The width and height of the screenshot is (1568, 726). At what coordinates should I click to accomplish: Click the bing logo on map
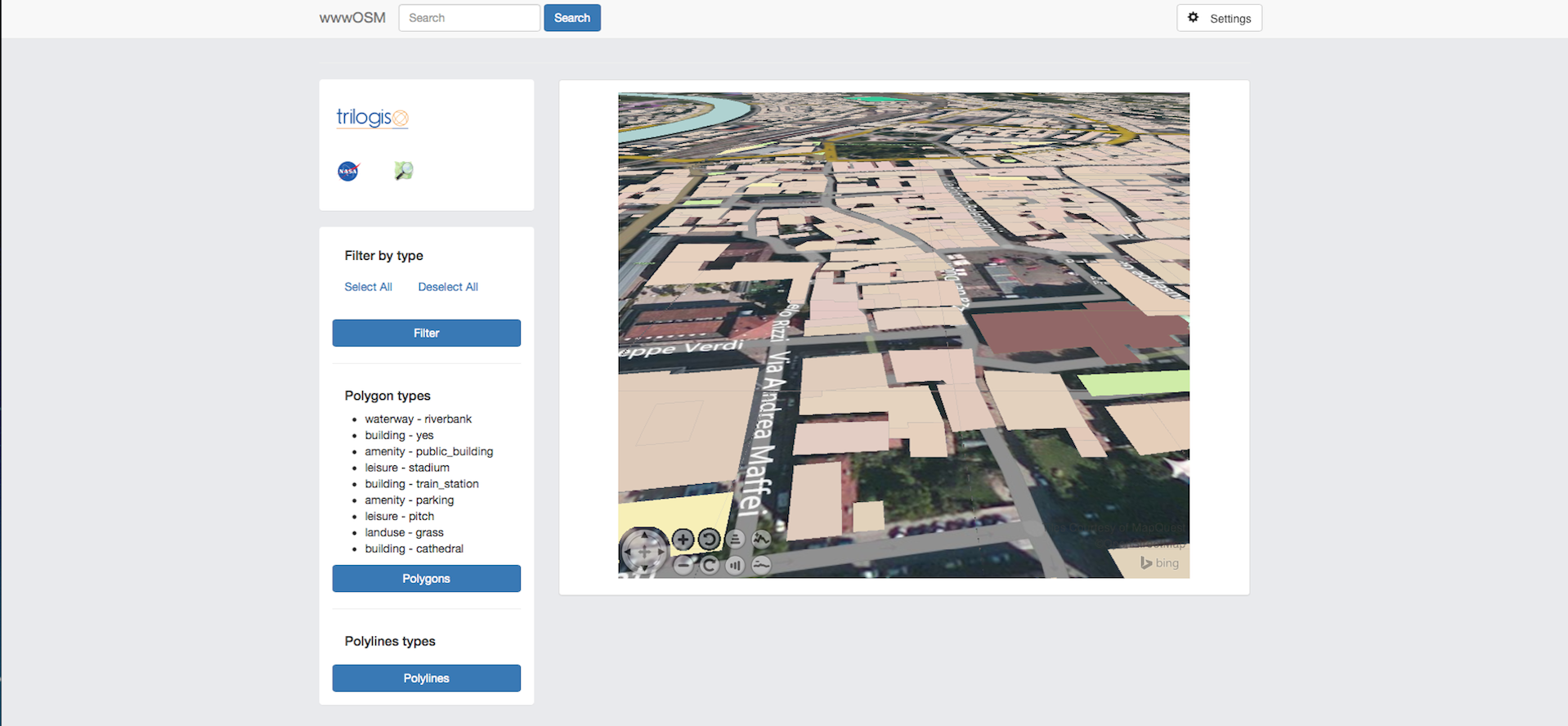tap(1160, 562)
